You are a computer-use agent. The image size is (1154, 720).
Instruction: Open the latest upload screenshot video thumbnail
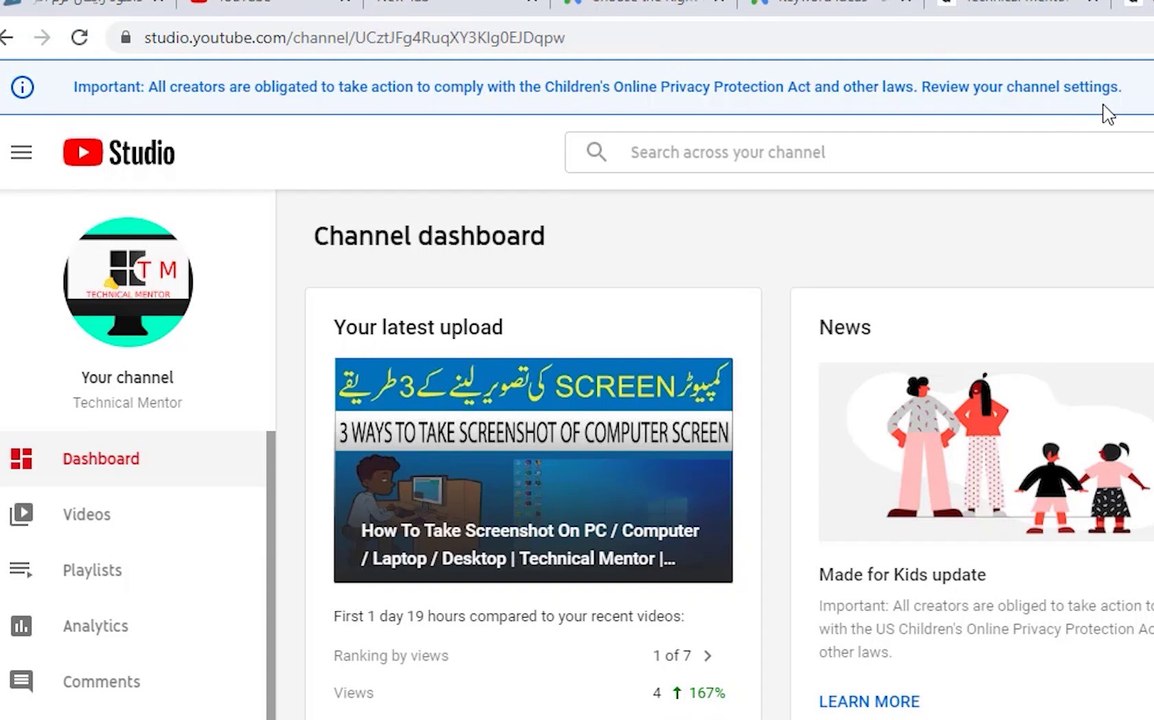coord(533,470)
